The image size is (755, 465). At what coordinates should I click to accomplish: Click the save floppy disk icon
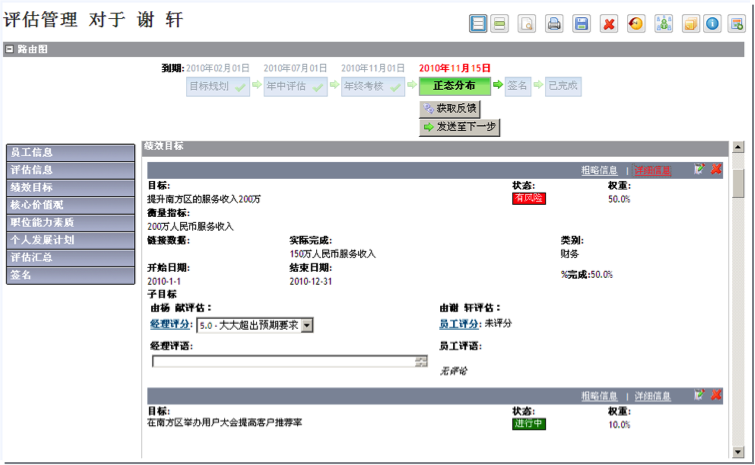click(581, 24)
